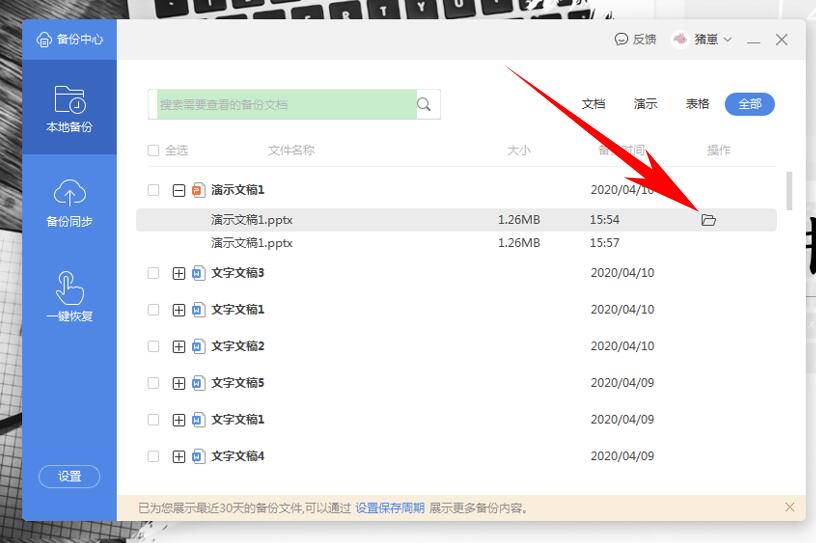This screenshot has height=543, width=816.
Task: Open folder location of 15:54 backup file
Action: click(708, 220)
